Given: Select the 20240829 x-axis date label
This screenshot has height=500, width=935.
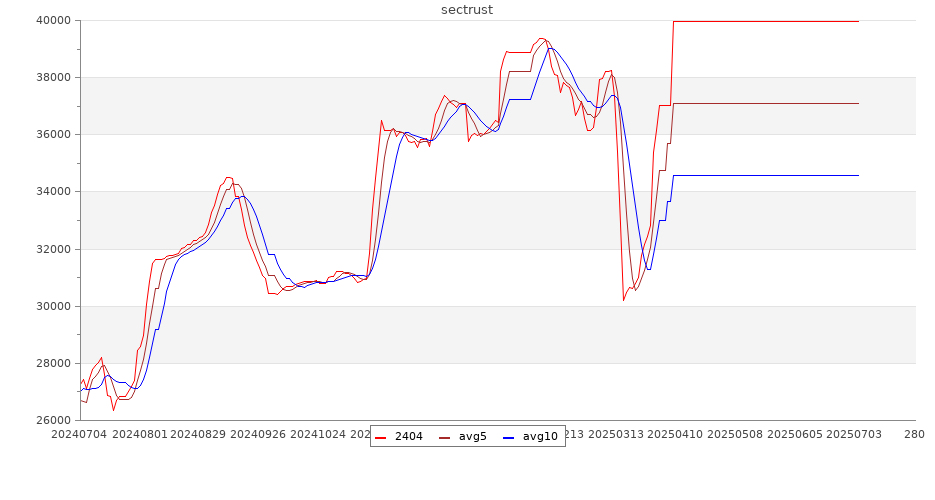Looking at the screenshot, I should coord(198,435).
